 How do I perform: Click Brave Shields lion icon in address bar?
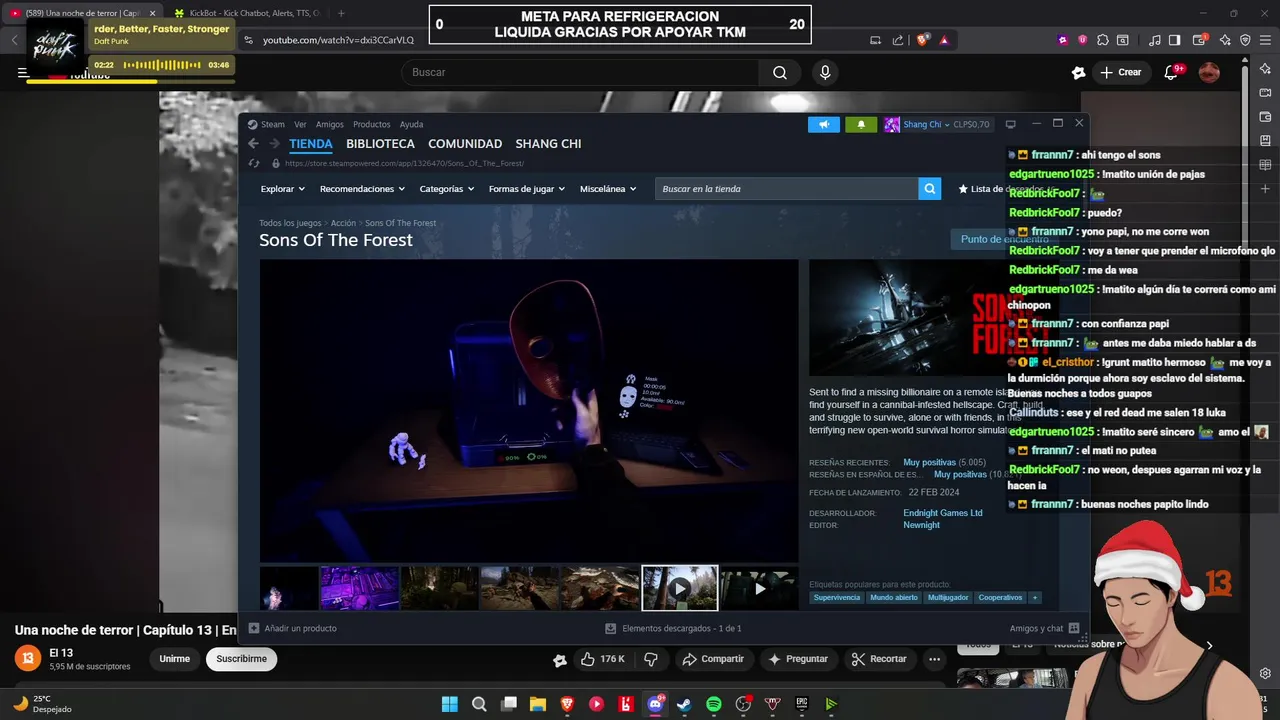922,40
